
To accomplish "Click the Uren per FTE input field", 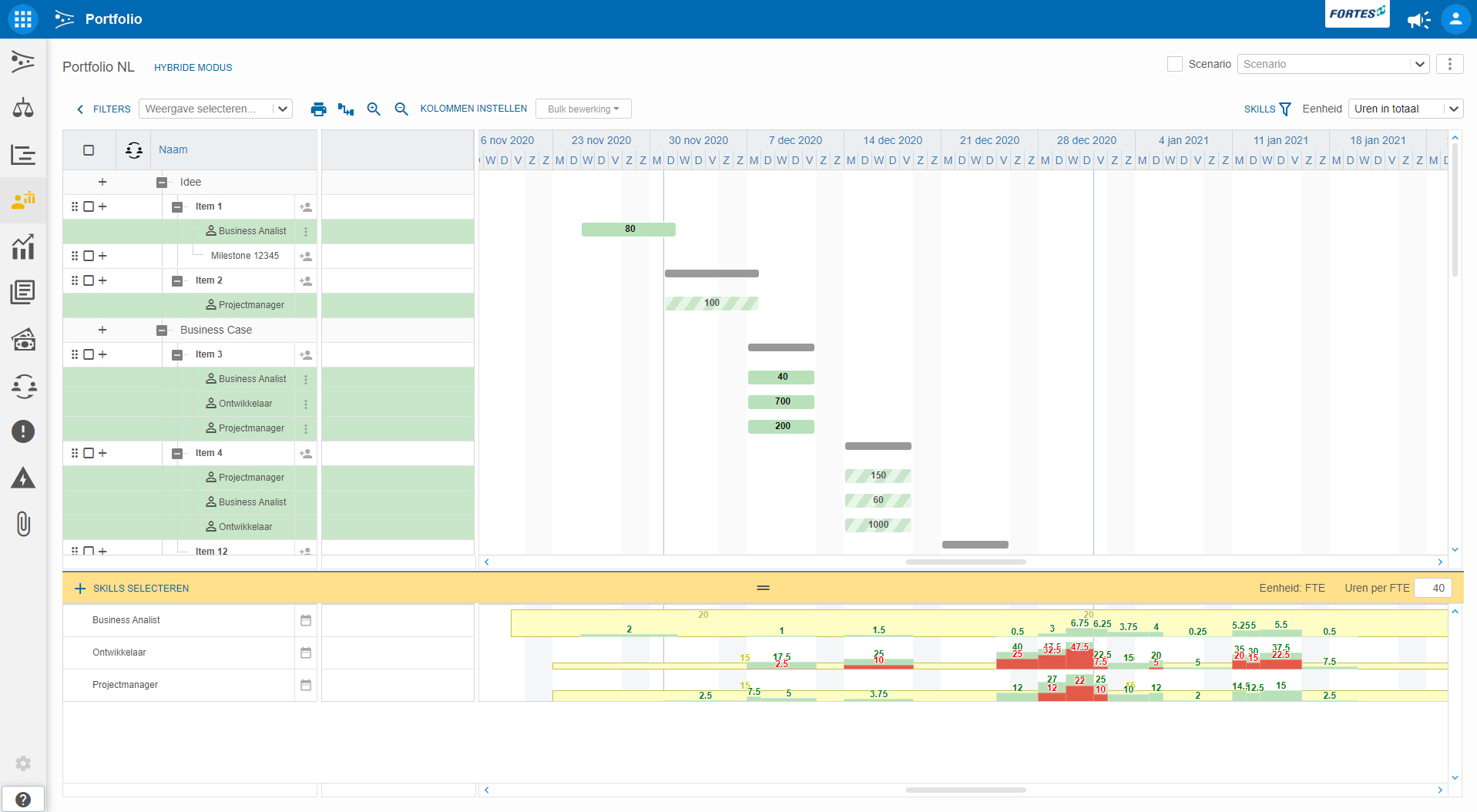I will (x=1433, y=588).
